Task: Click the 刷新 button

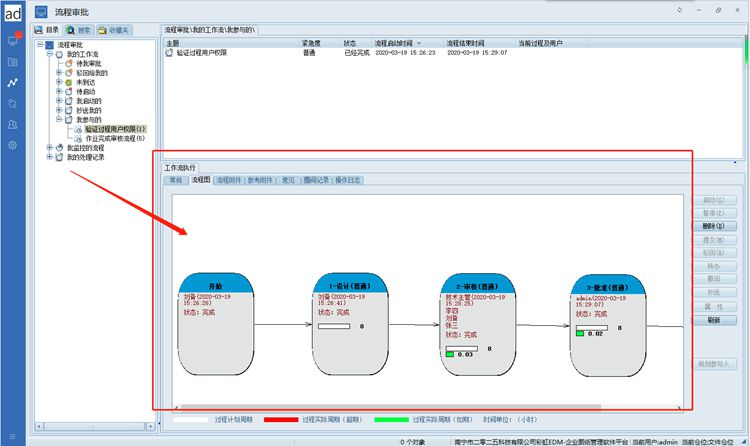Action: click(x=713, y=320)
